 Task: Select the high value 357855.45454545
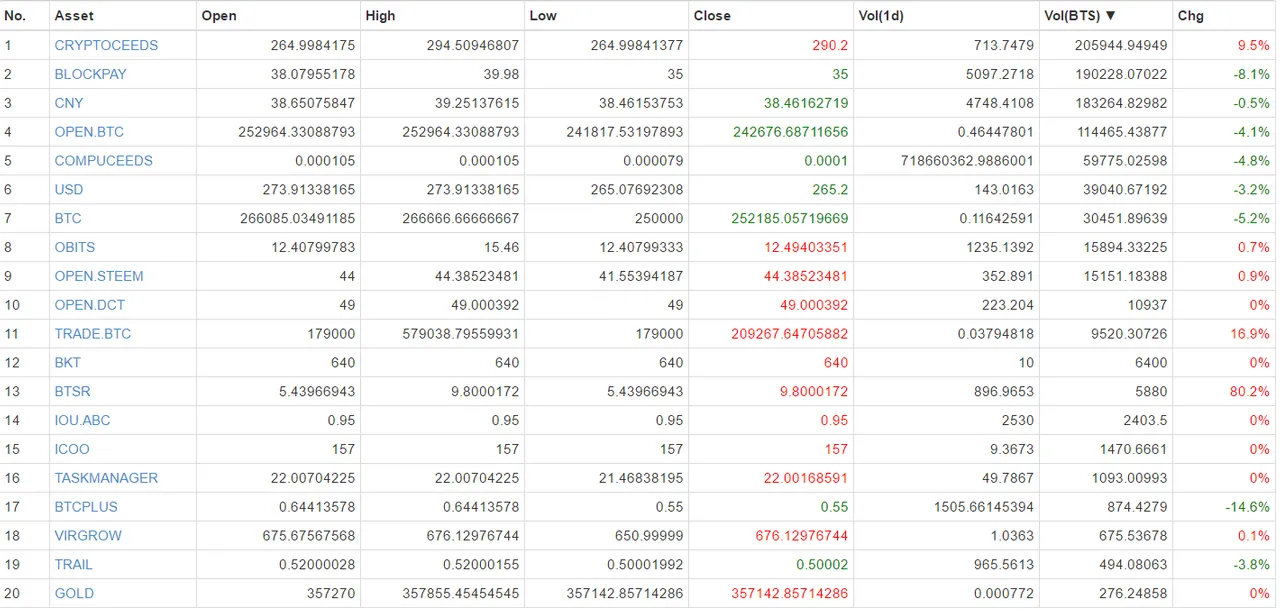click(461, 594)
